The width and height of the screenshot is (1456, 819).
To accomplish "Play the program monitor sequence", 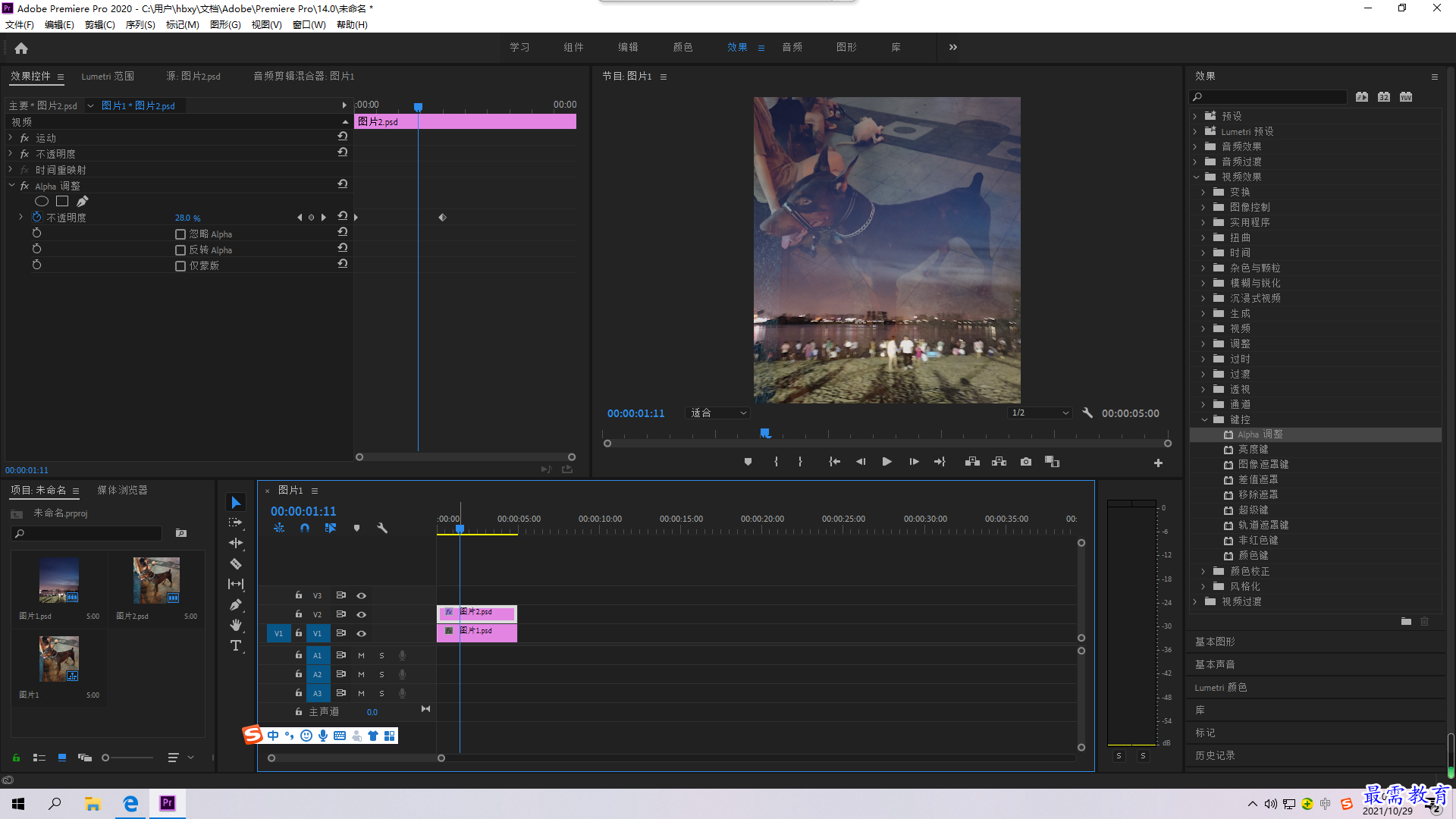I will (886, 462).
